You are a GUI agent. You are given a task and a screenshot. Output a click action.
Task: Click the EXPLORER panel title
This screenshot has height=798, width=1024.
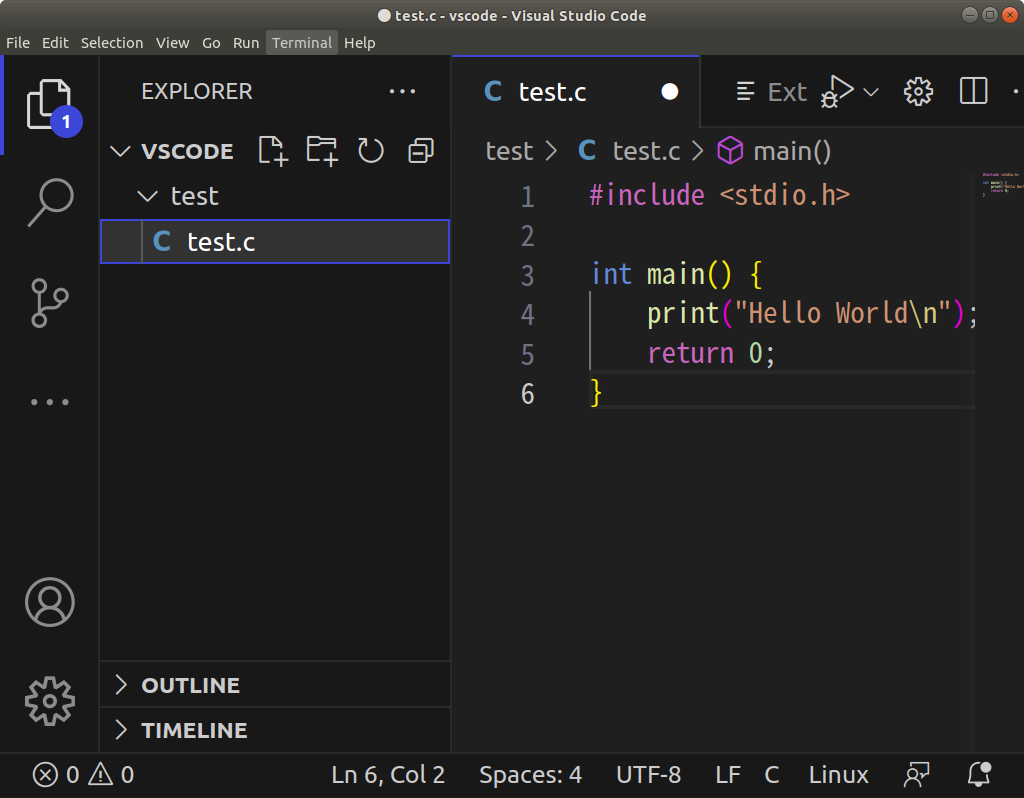(x=197, y=91)
